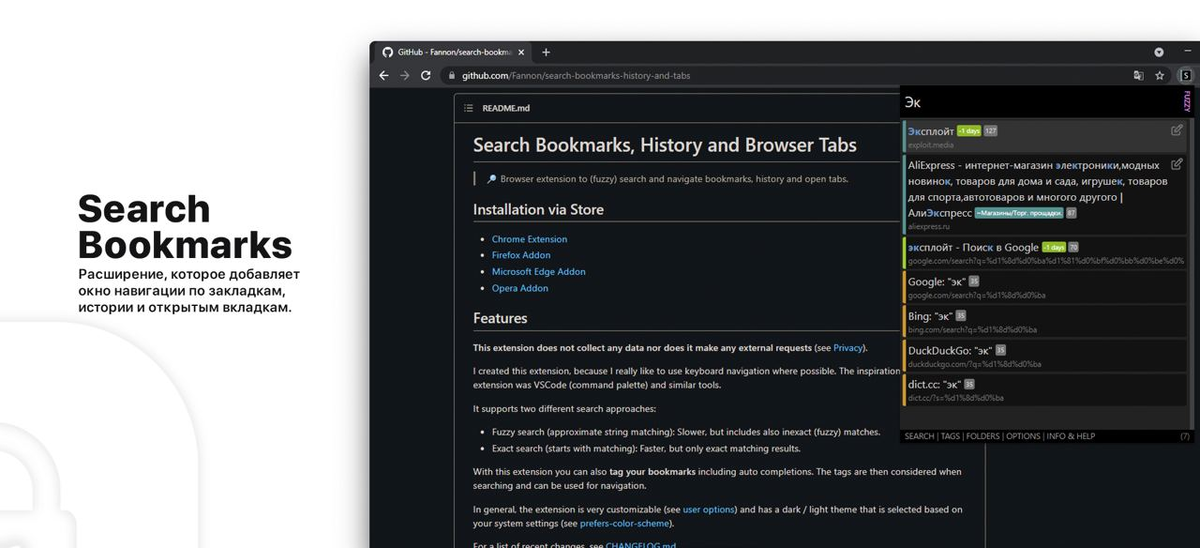Click the translate page icon in the address bar

1138,75
